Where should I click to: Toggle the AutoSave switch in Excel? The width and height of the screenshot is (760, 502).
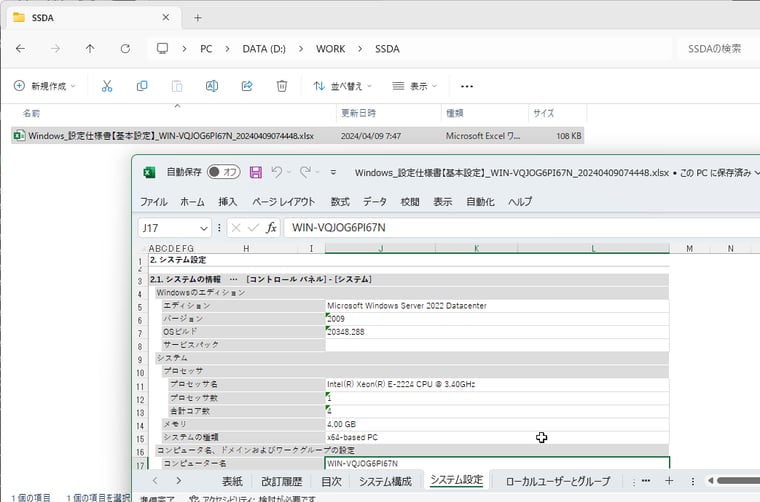coord(223,172)
